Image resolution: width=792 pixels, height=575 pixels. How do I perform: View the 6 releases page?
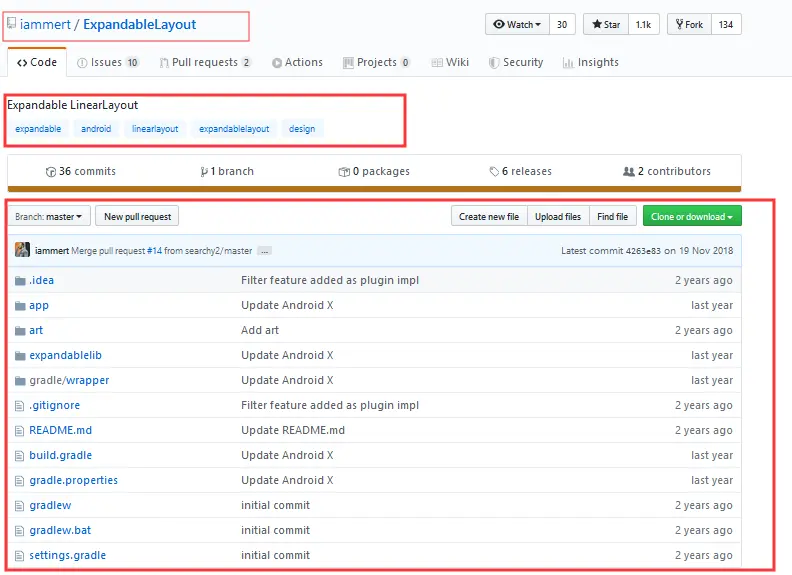pyautogui.click(x=520, y=171)
